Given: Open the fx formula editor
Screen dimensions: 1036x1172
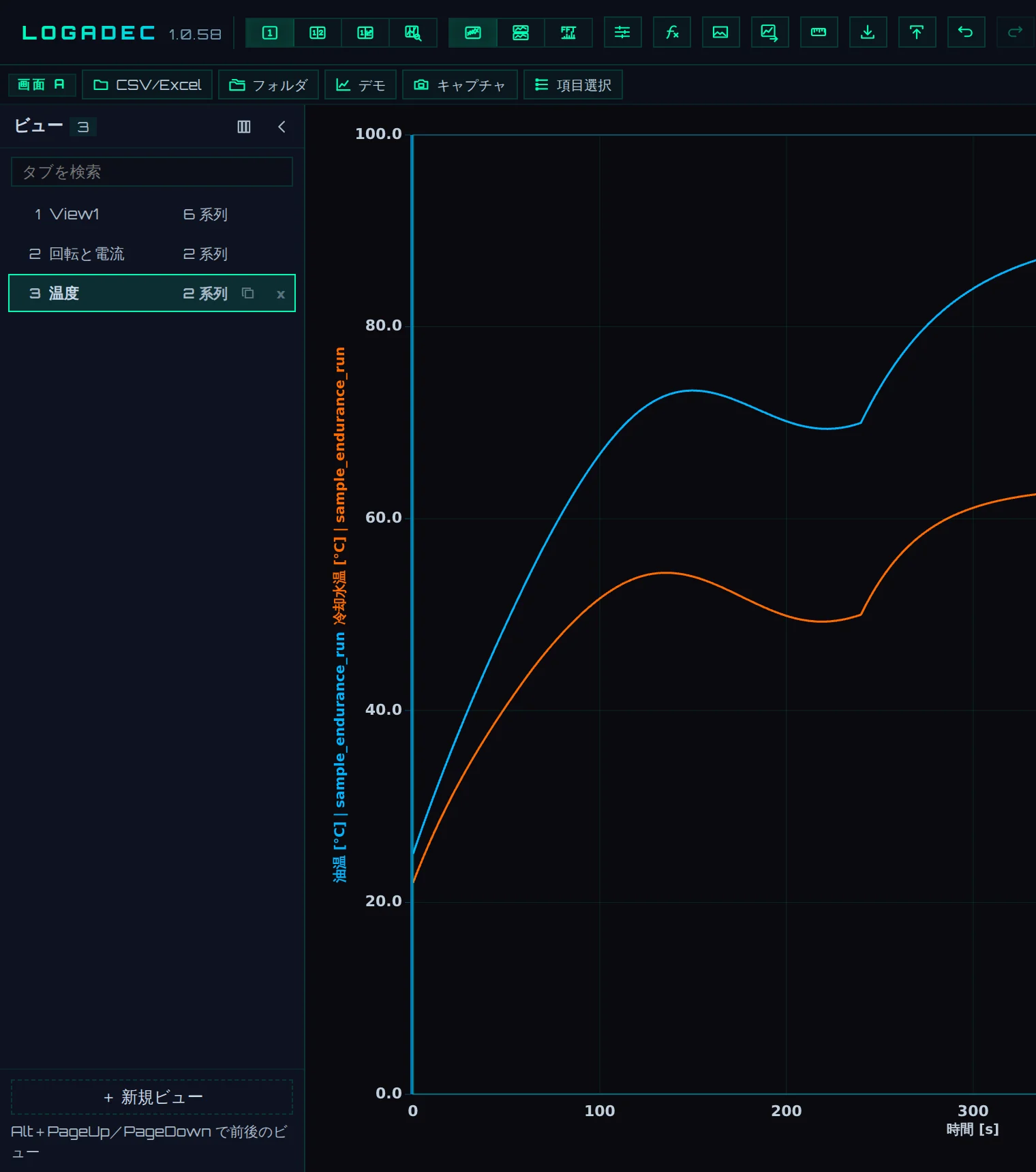Looking at the screenshot, I should 671,33.
